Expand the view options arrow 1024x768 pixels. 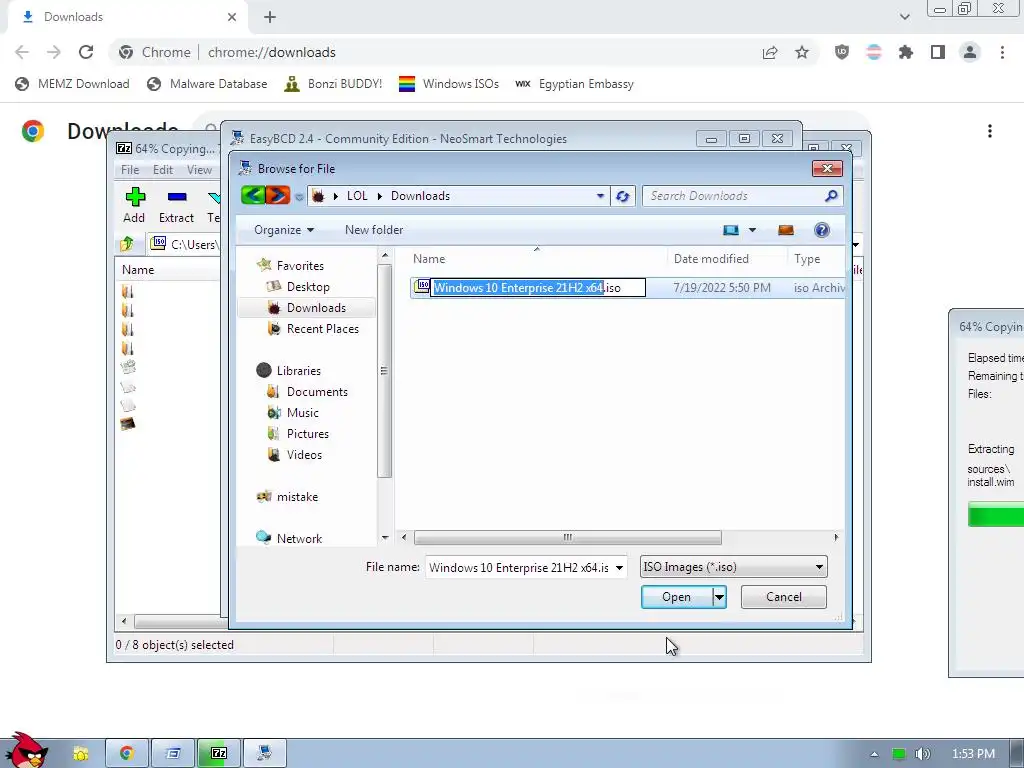click(752, 230)
